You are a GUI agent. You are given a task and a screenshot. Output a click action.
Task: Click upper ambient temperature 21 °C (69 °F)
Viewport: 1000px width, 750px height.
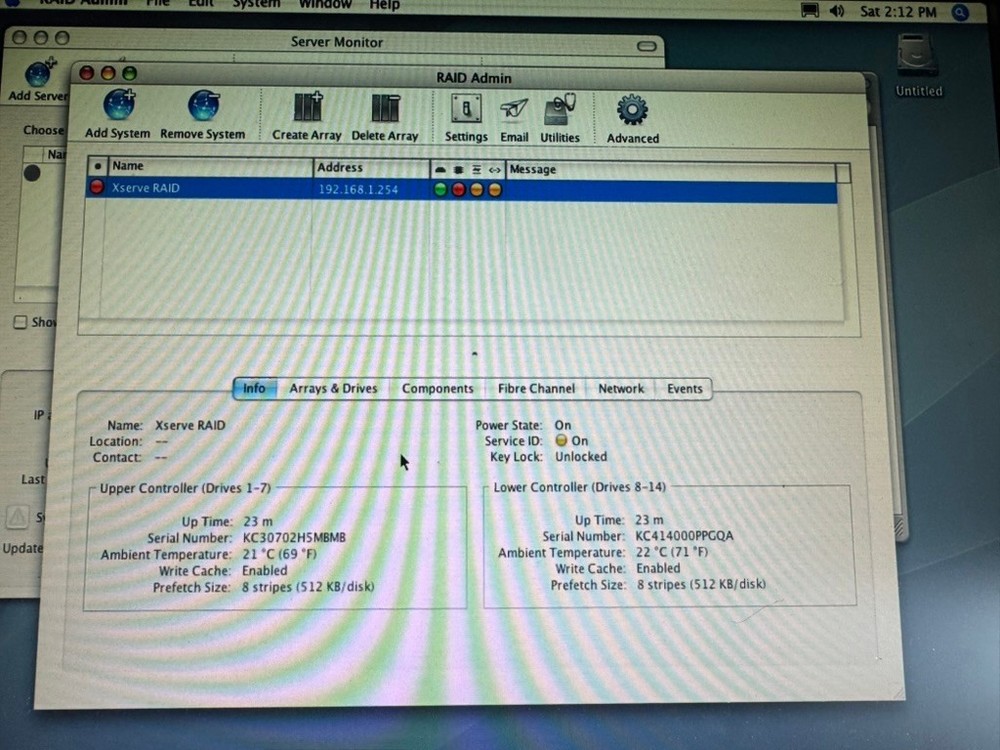pos(279,554)
